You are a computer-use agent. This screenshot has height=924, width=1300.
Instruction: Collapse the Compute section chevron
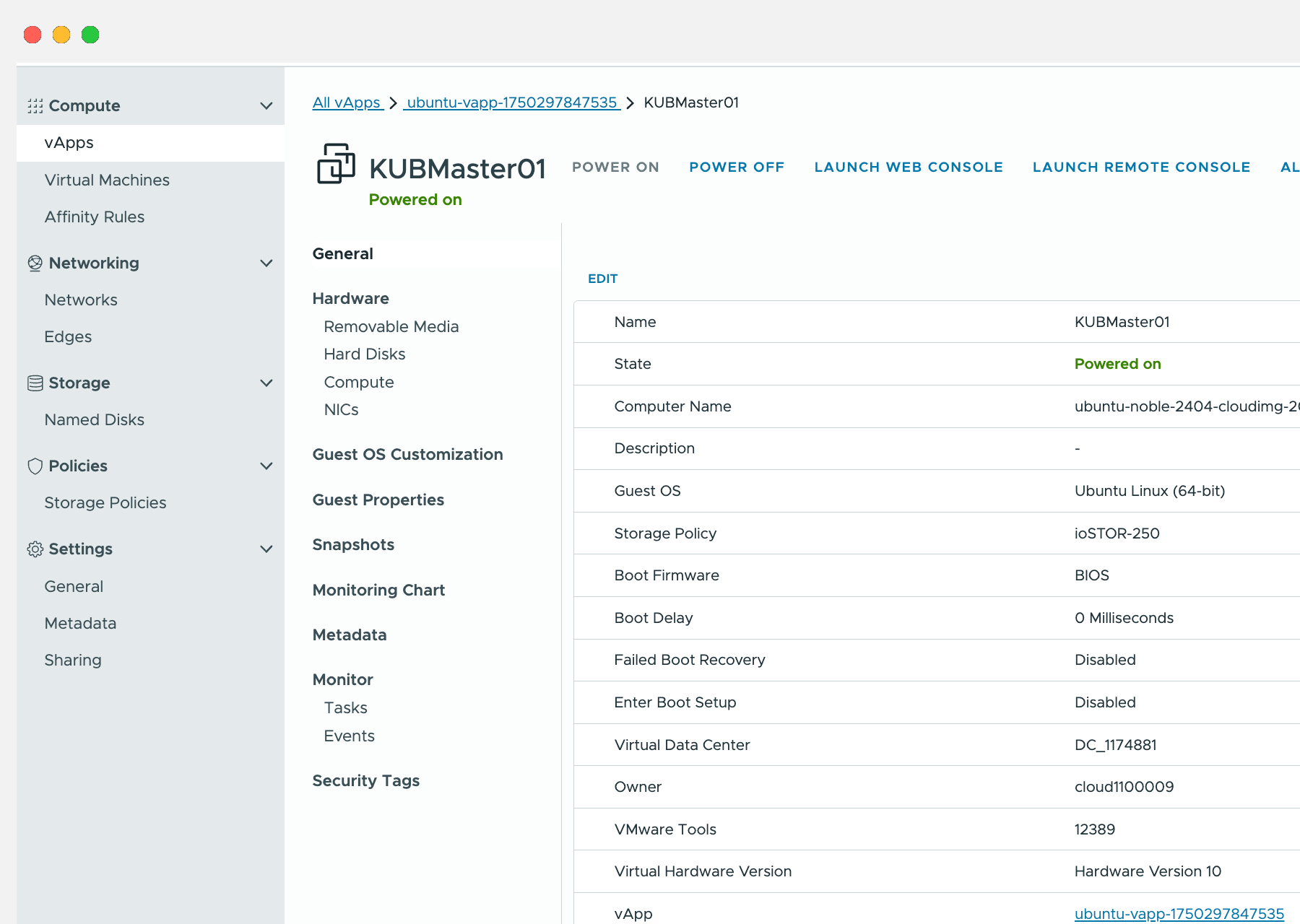point(266,106)
